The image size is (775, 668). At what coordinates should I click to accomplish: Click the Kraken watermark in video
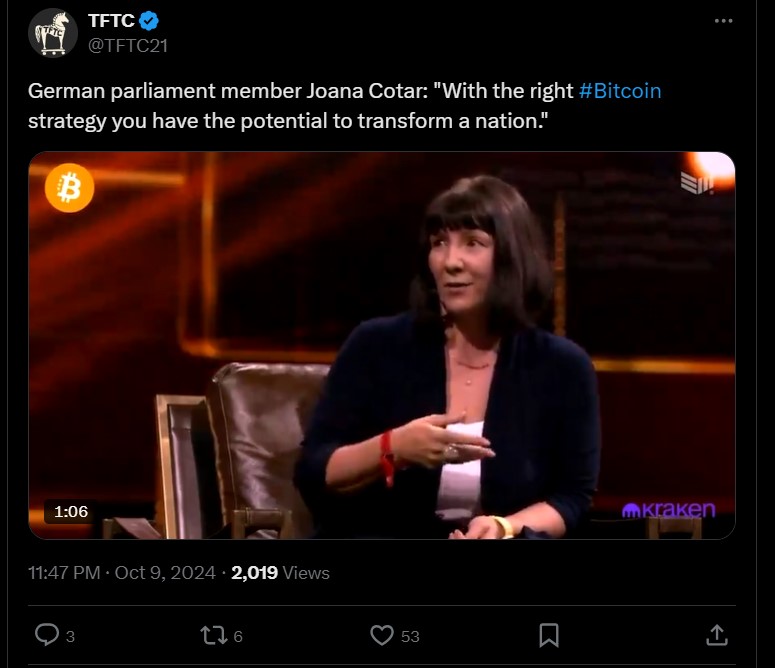tap(668, 509)
